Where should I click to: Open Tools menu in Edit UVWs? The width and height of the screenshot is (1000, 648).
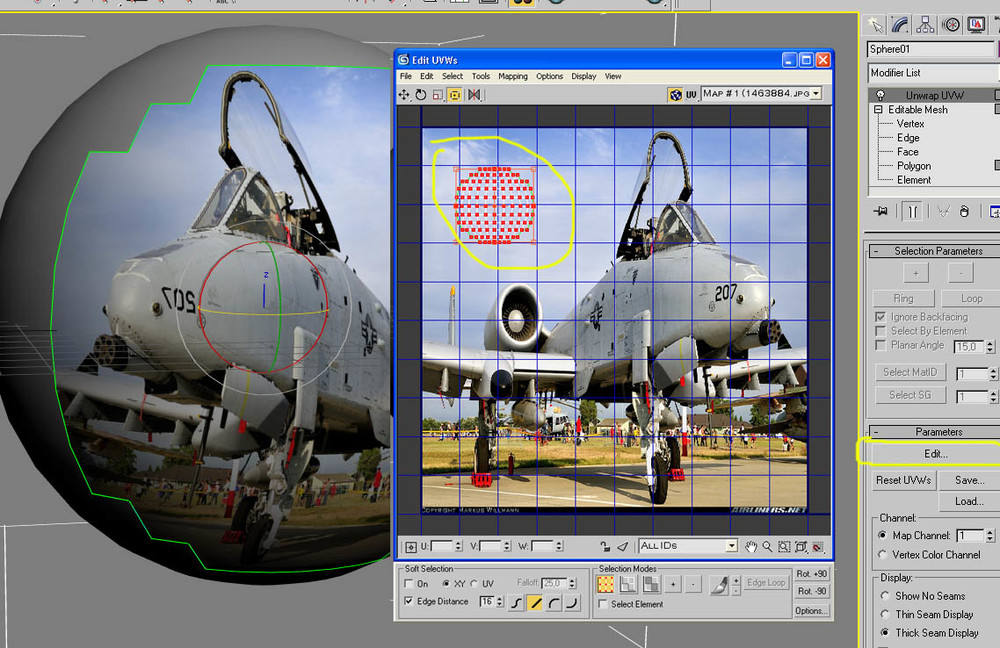click(x=481, y=76)
